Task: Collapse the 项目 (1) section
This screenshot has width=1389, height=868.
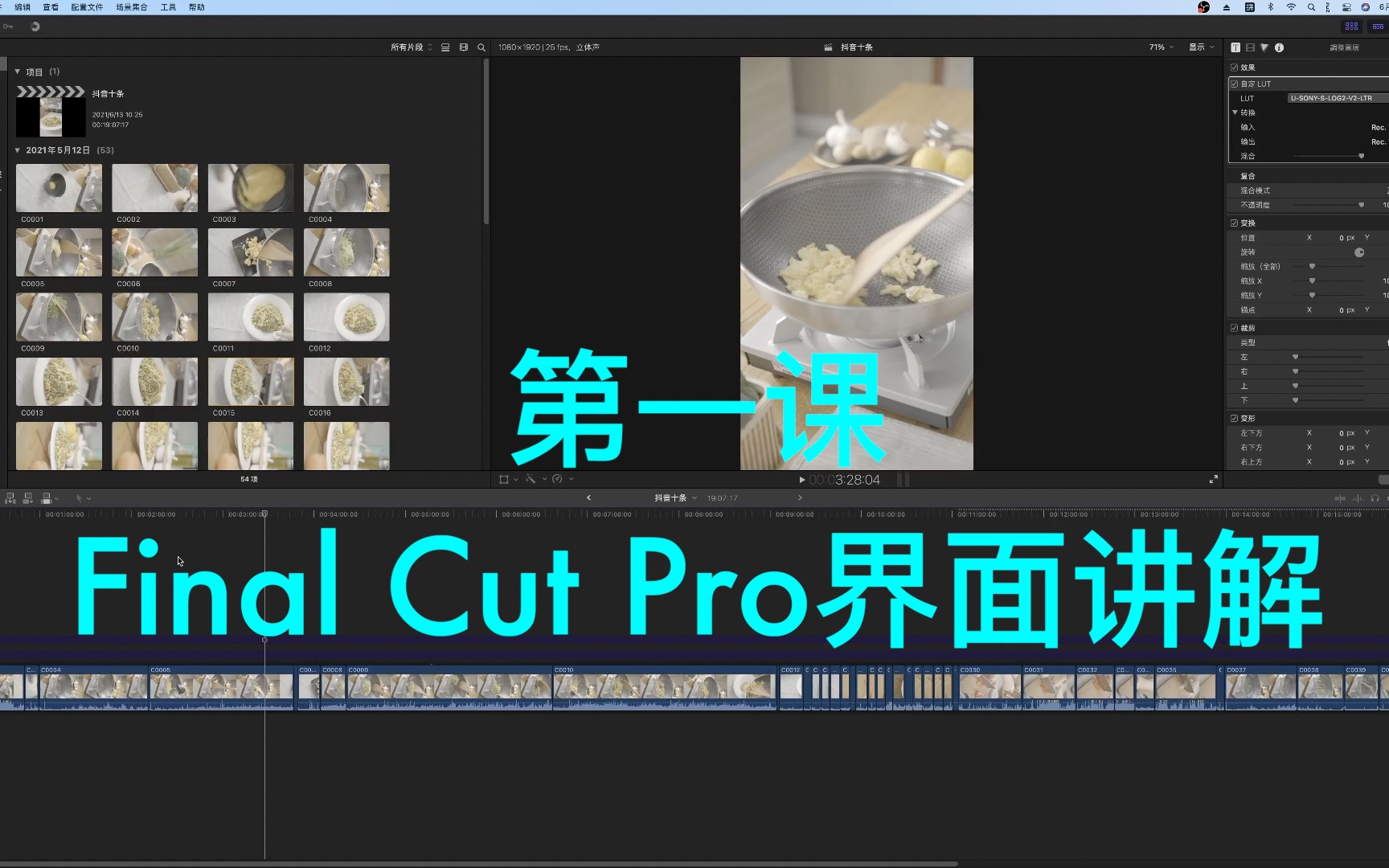Action: [x=18, y=72]
